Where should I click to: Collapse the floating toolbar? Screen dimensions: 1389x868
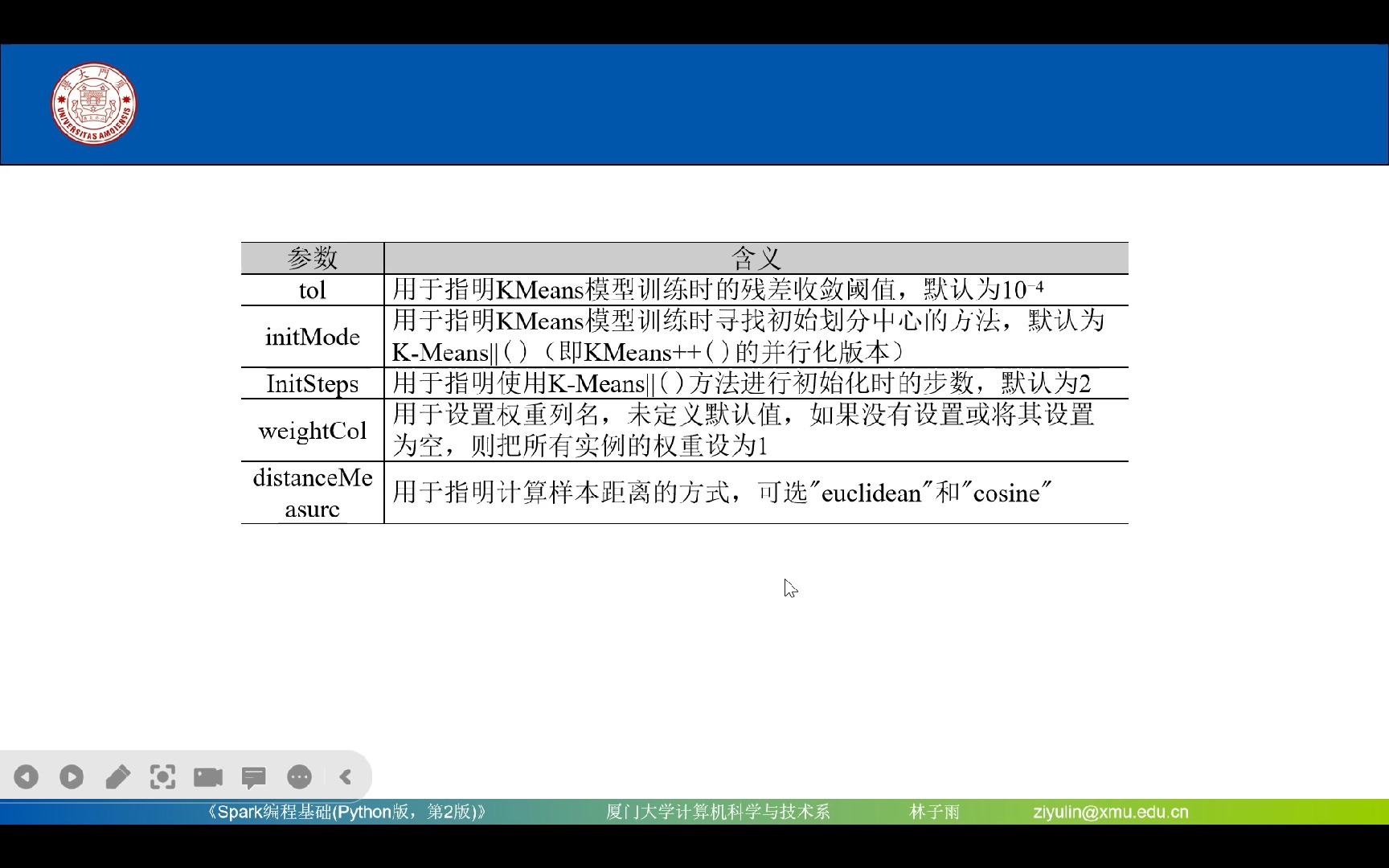[346, 776]
